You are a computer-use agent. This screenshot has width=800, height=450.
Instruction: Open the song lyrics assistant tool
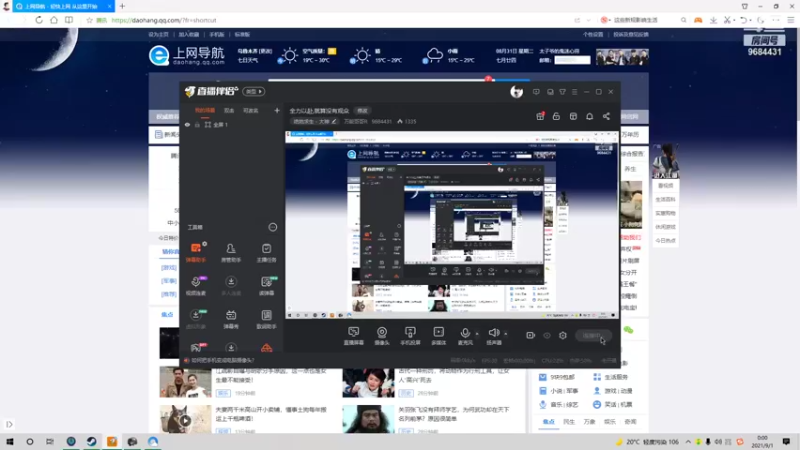(x=266, y=319)
